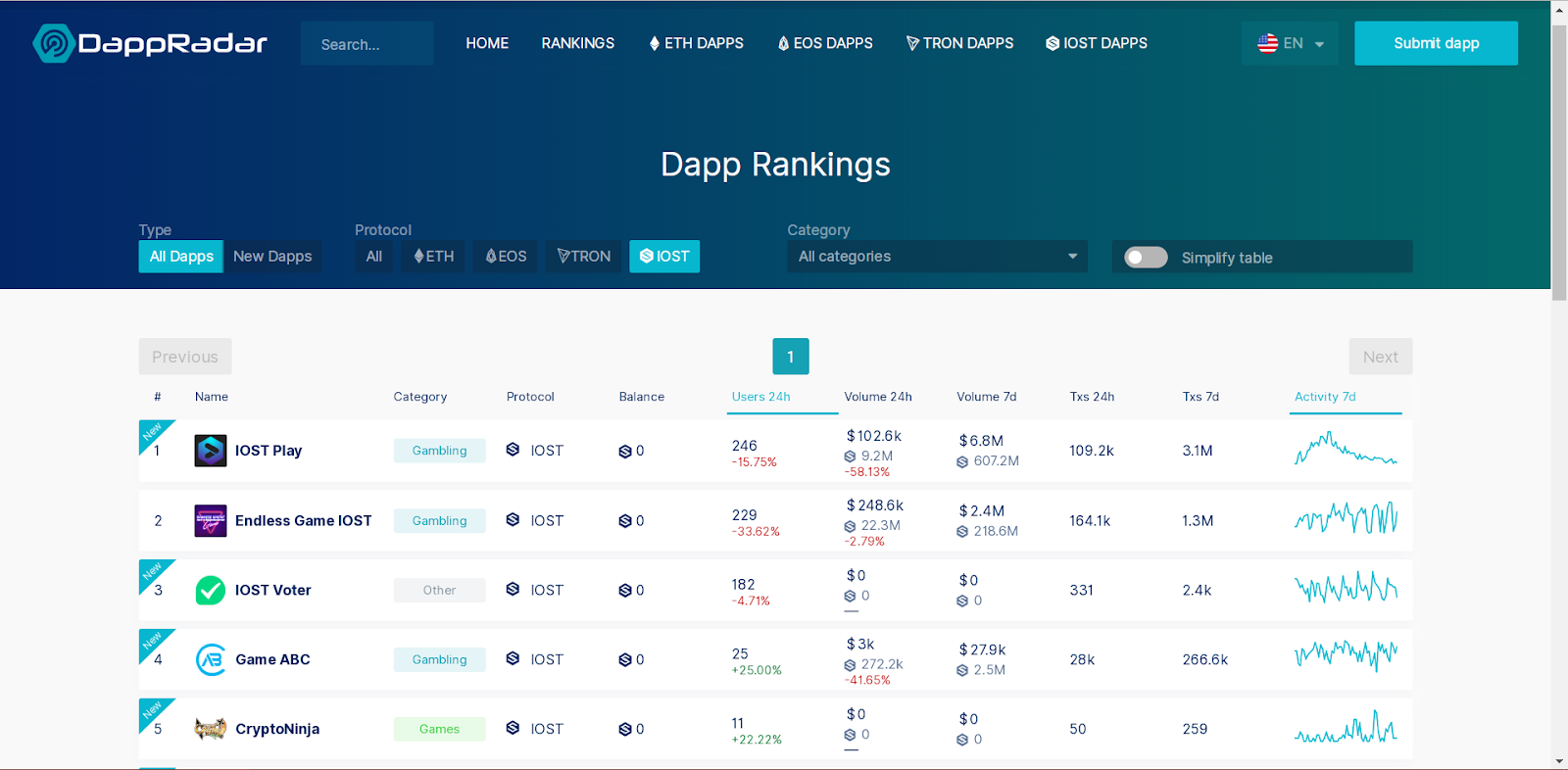The image size is (1568, 770).
Task: Select IOST protocol filter
Action: pos(664,257)
